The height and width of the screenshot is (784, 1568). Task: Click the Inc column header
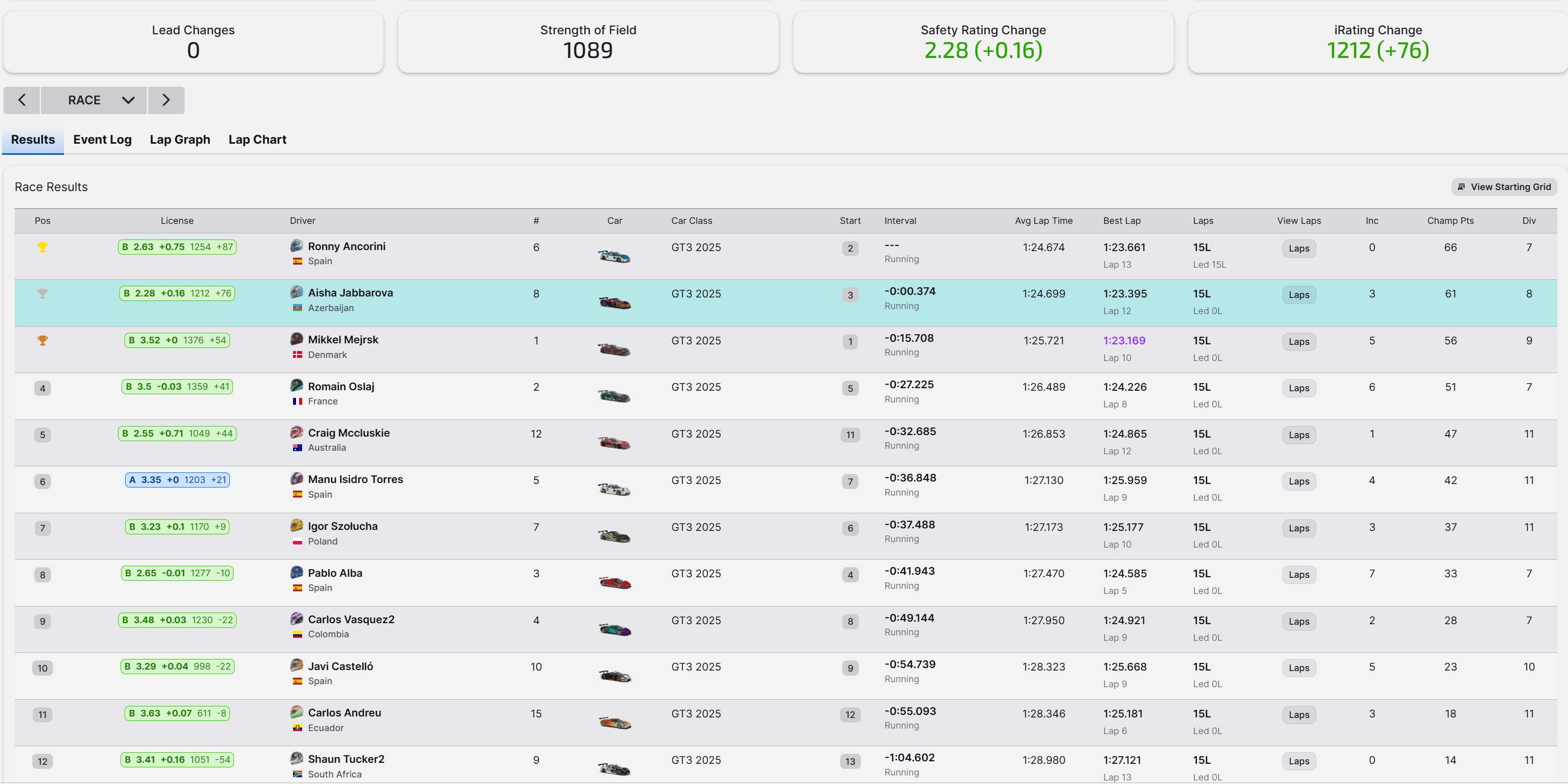[1371, 220]
